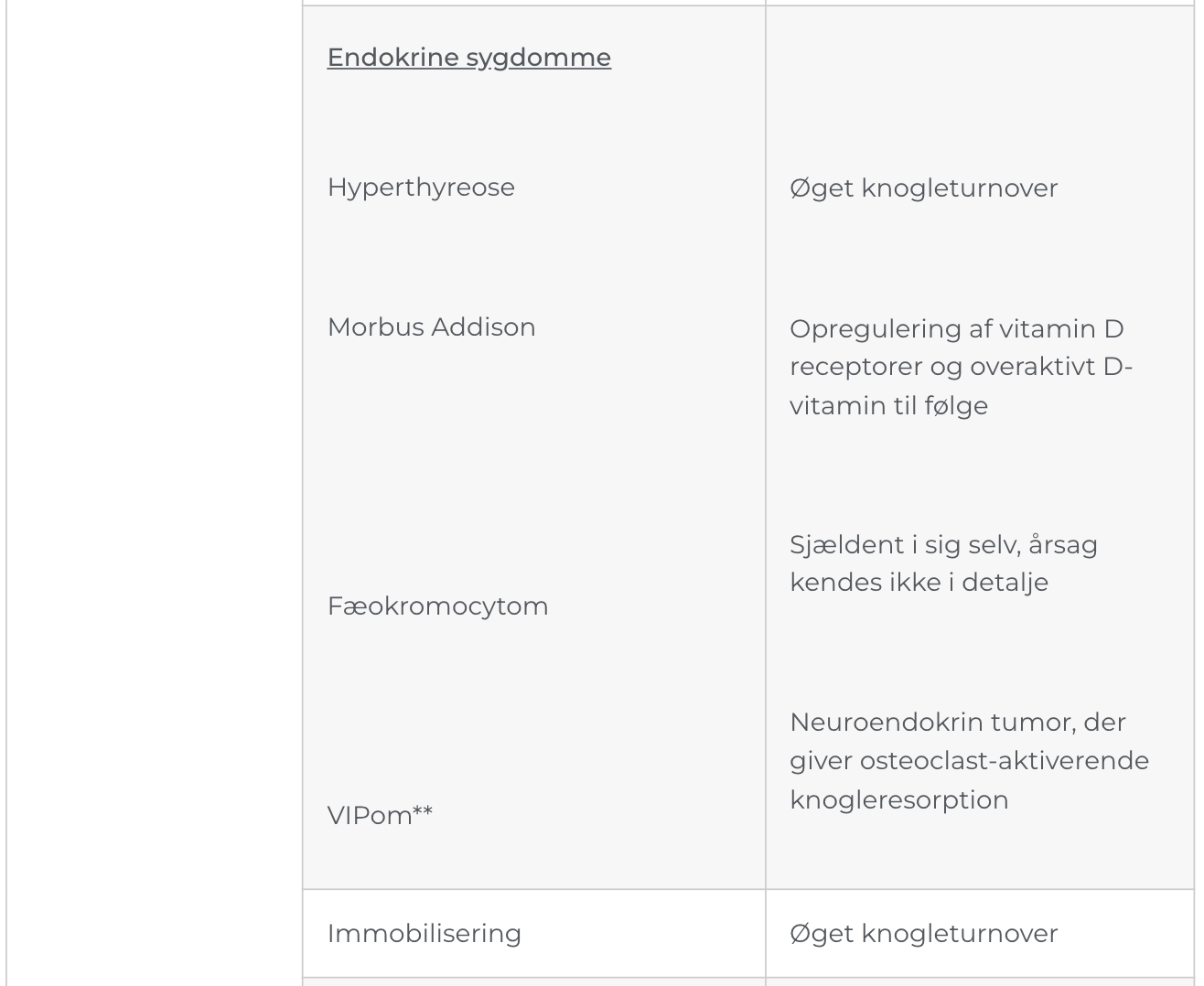Click the word sygdomme in the heading

(x=538, y=58)
